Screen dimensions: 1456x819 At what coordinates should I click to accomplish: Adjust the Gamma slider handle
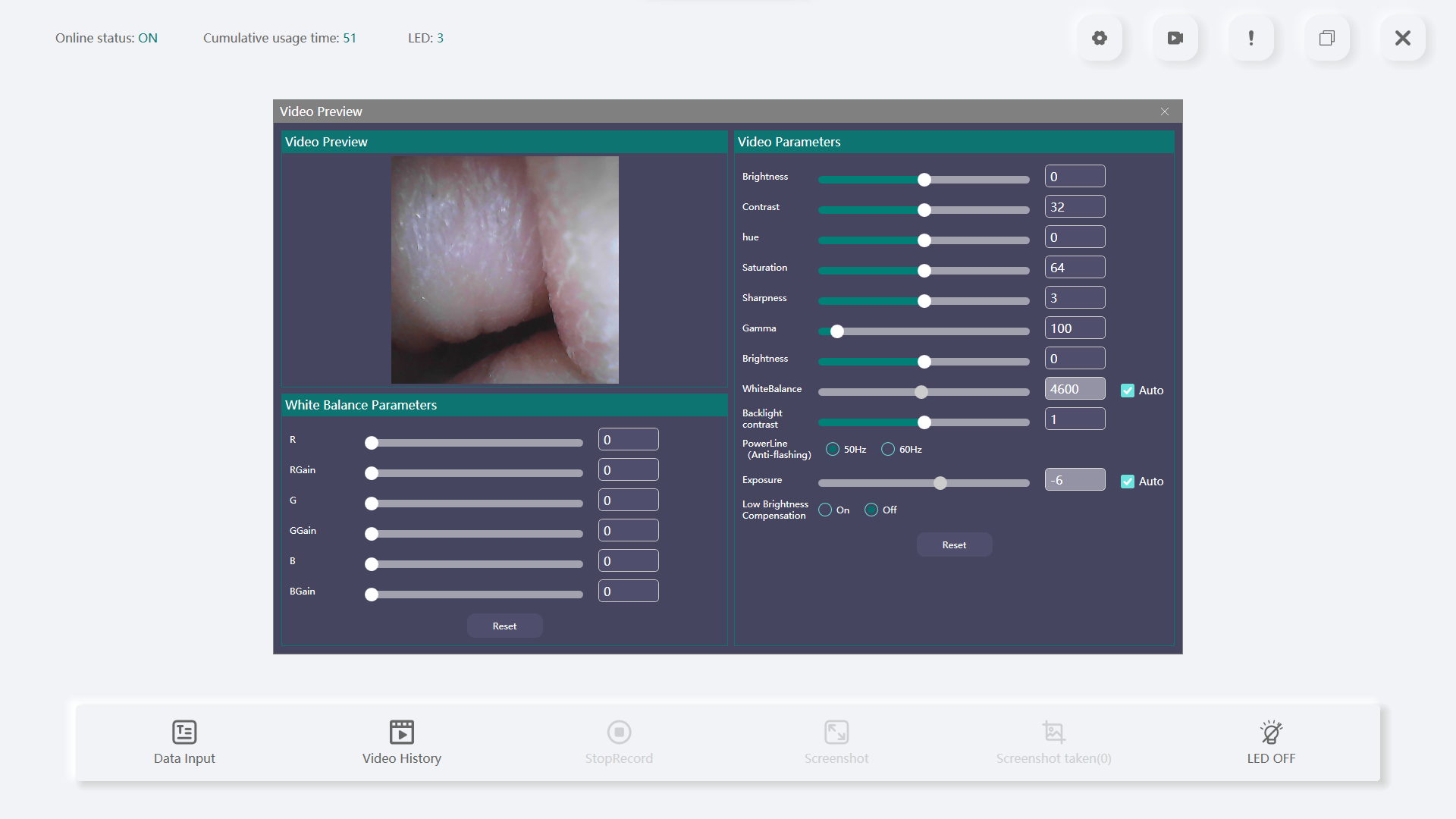(x=836, y=331)
